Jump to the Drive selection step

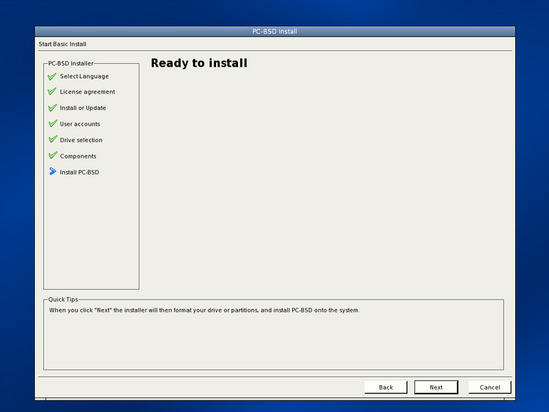pos(81,140)
